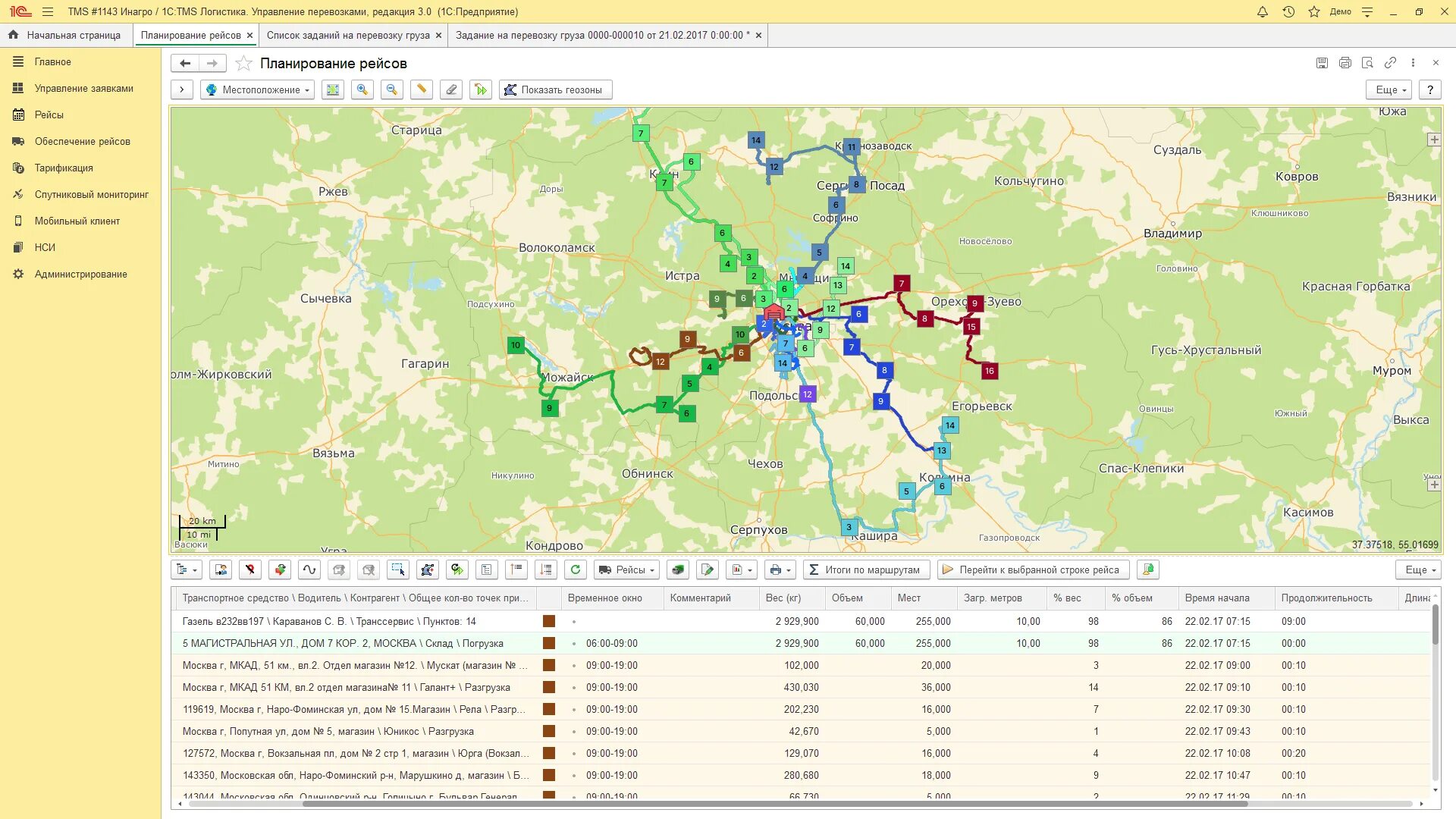Switch to Список заданий на перевозку груза tab
Viewport: 1456px width, 819px height.
coord(347,35)
